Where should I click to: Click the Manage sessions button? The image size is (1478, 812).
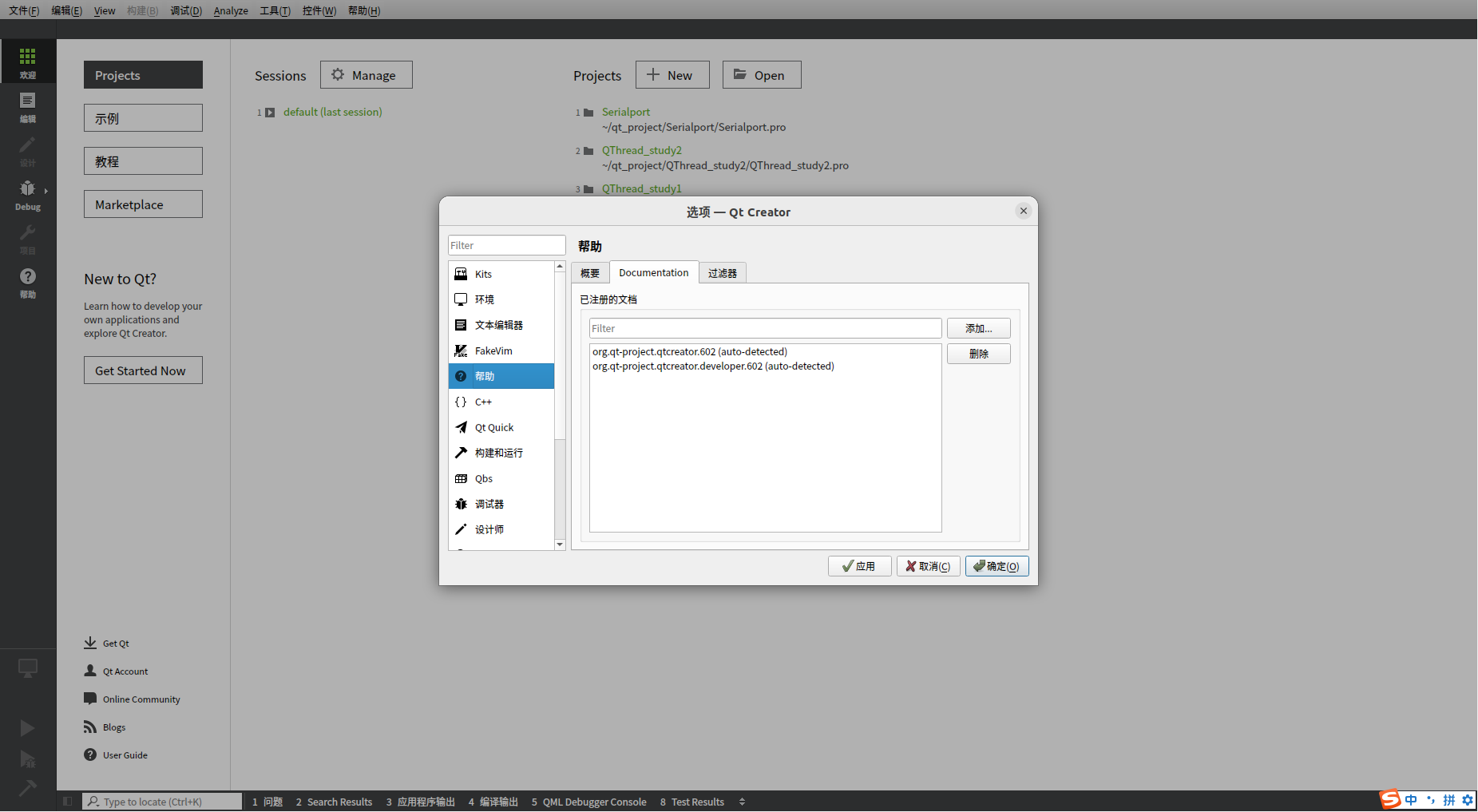click(x=367, y=75)
